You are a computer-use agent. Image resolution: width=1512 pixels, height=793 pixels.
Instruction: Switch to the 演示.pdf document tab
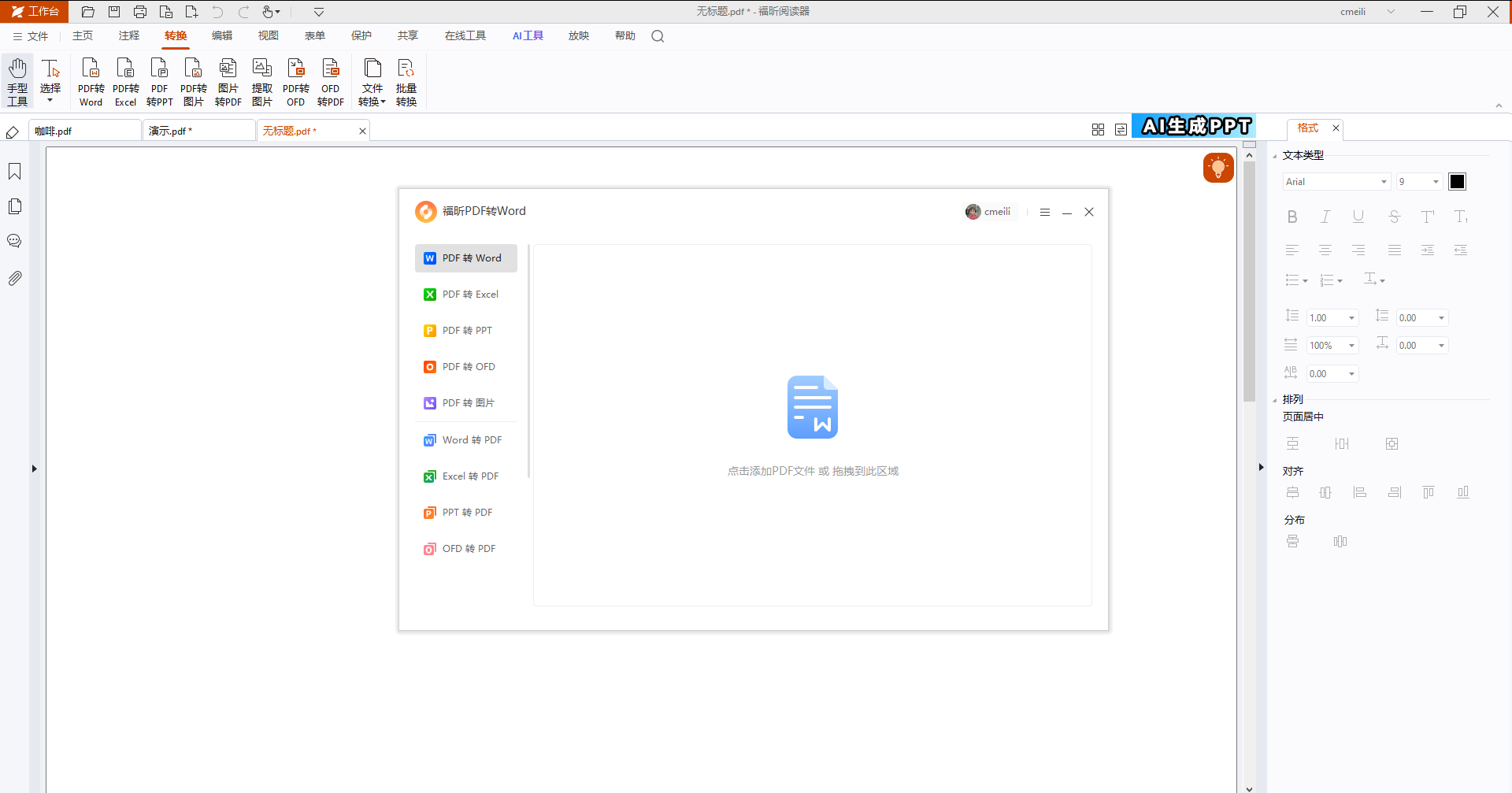click(x=199, y=131)
